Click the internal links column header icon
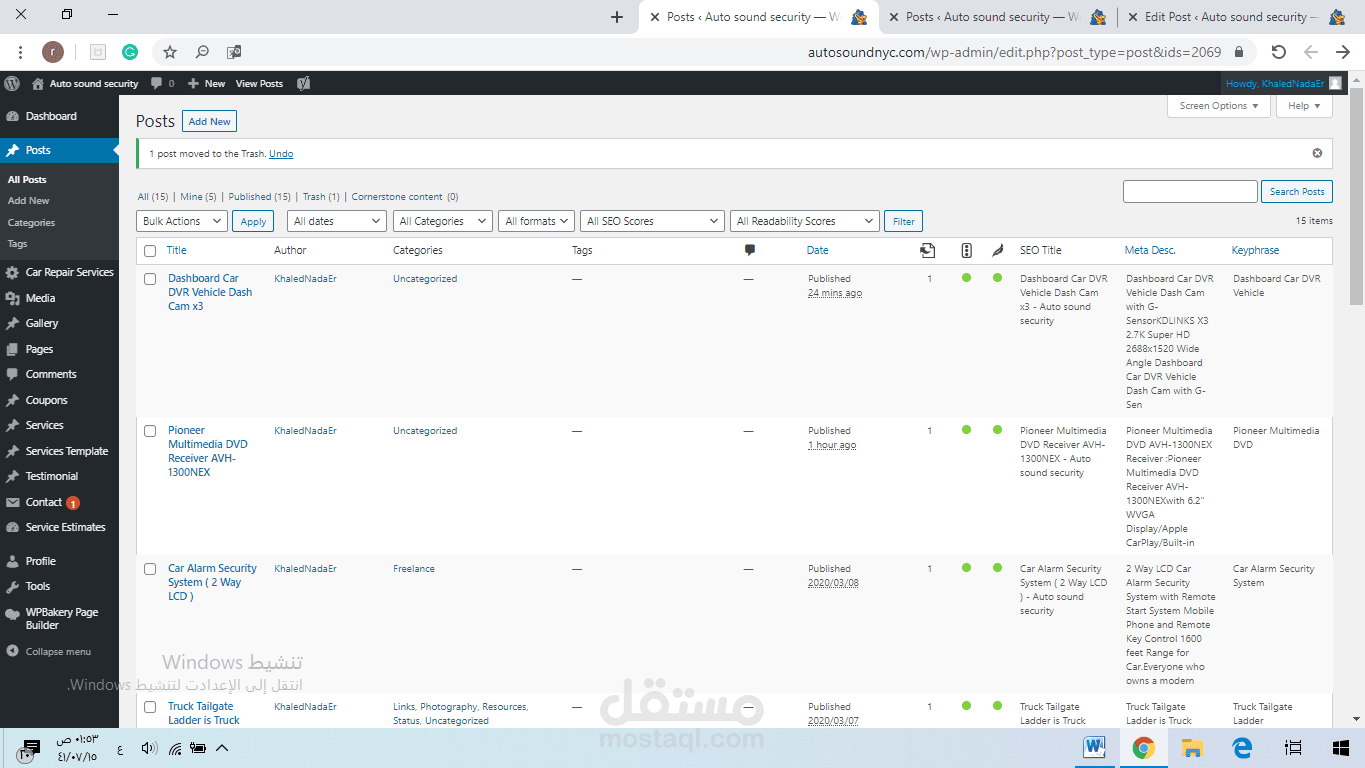1365x768 pixels. pos(928,250)
